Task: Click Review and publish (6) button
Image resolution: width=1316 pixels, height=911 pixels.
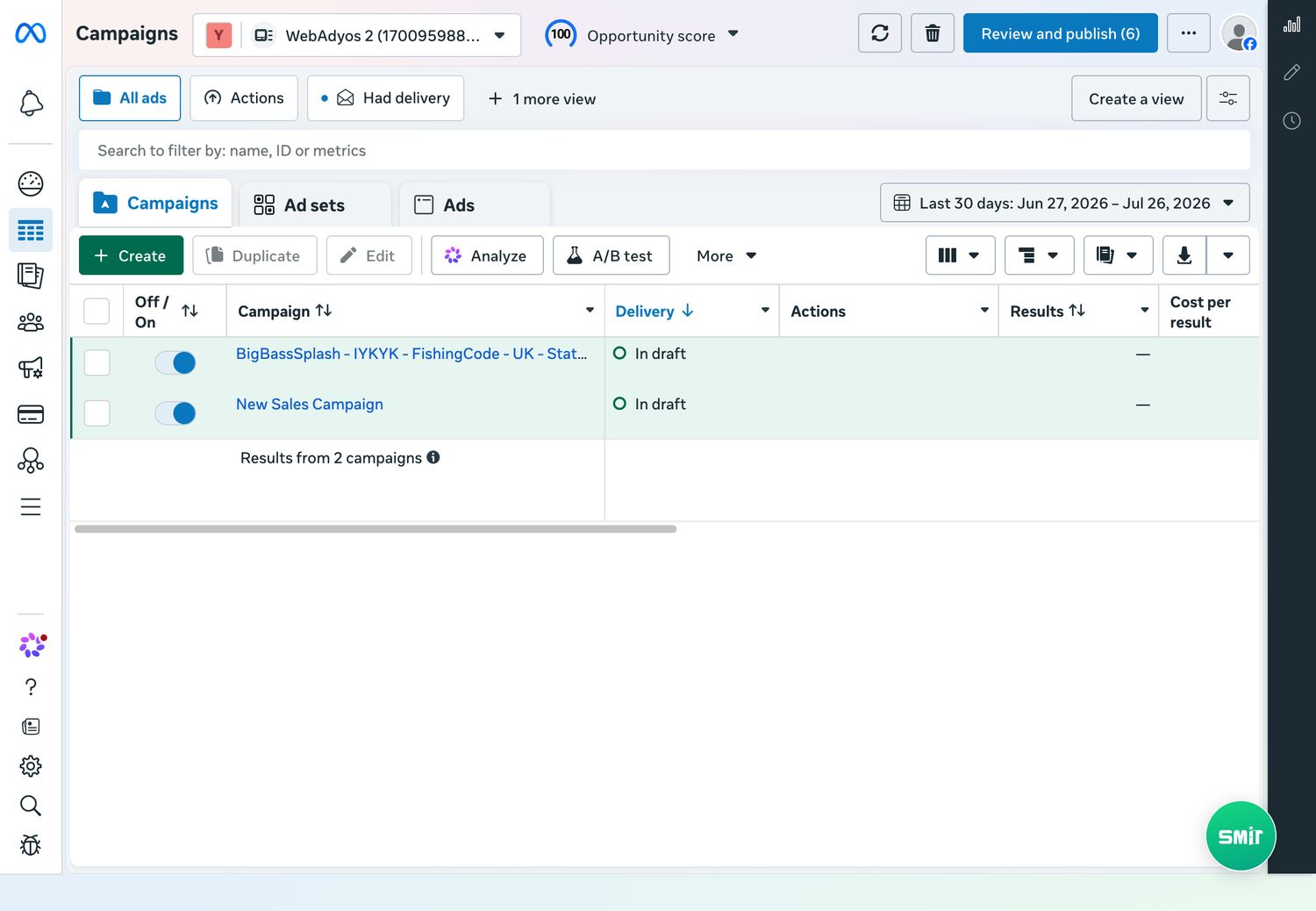Action: (1061, 33)
